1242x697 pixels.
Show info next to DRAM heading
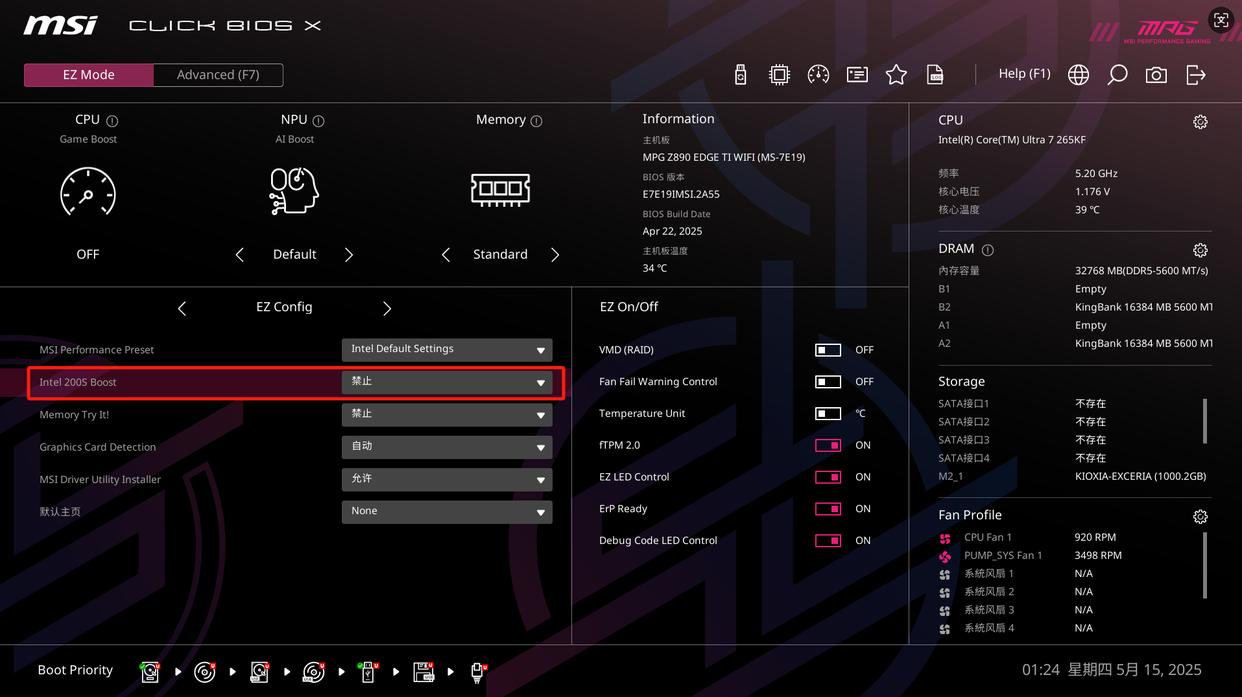[x=988, y=250]
